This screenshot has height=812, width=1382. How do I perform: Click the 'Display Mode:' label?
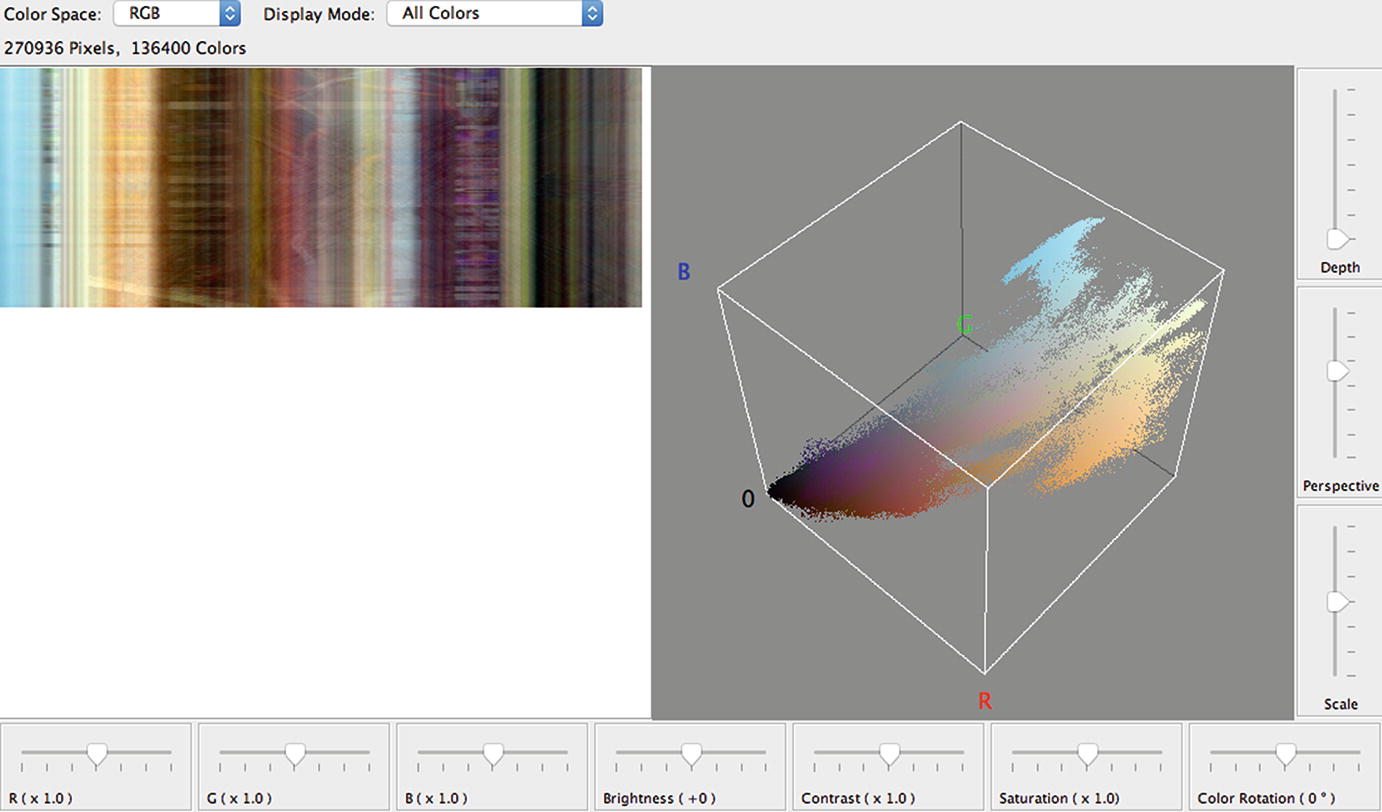(319, 13)
